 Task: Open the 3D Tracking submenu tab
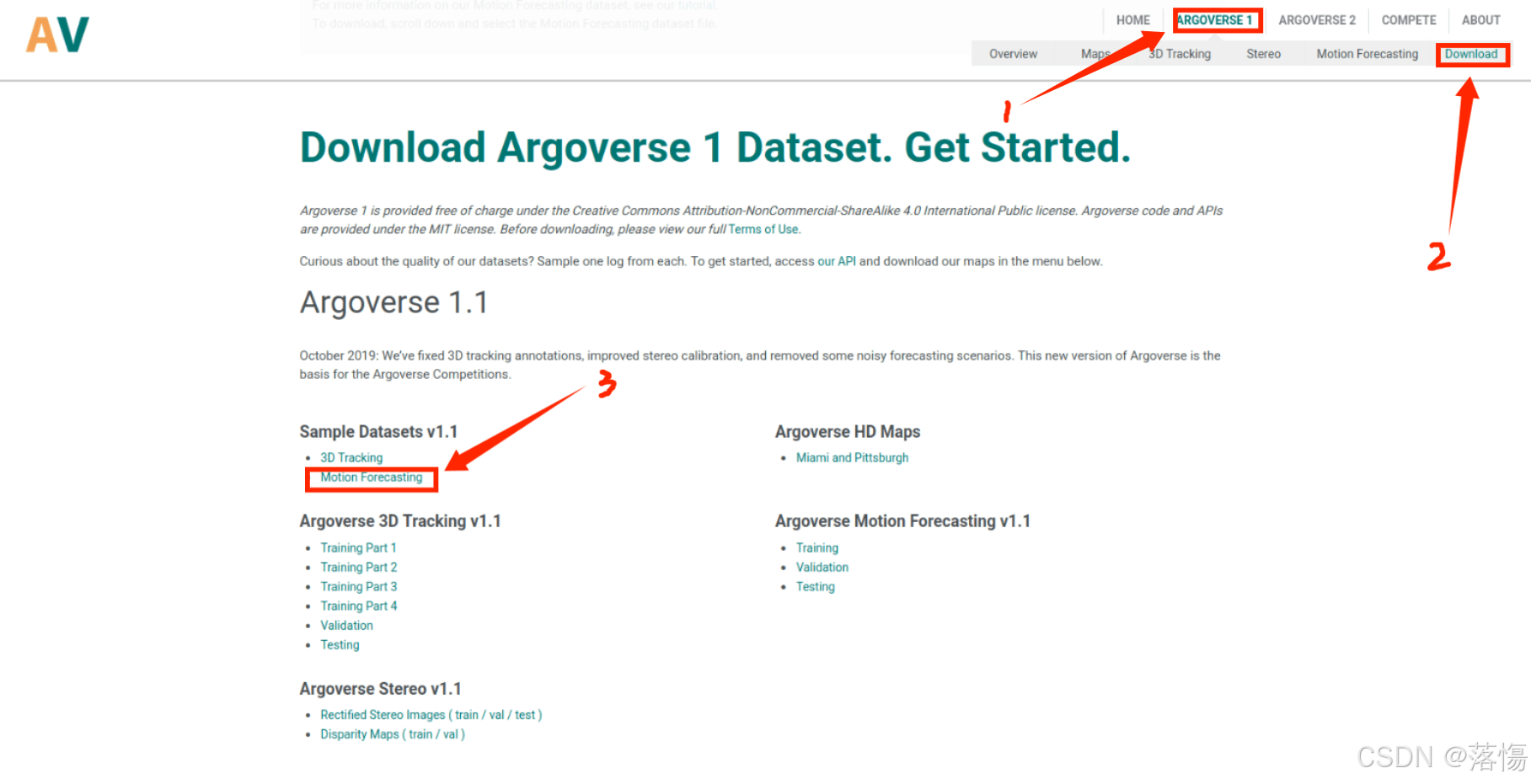coord(1180,54)
